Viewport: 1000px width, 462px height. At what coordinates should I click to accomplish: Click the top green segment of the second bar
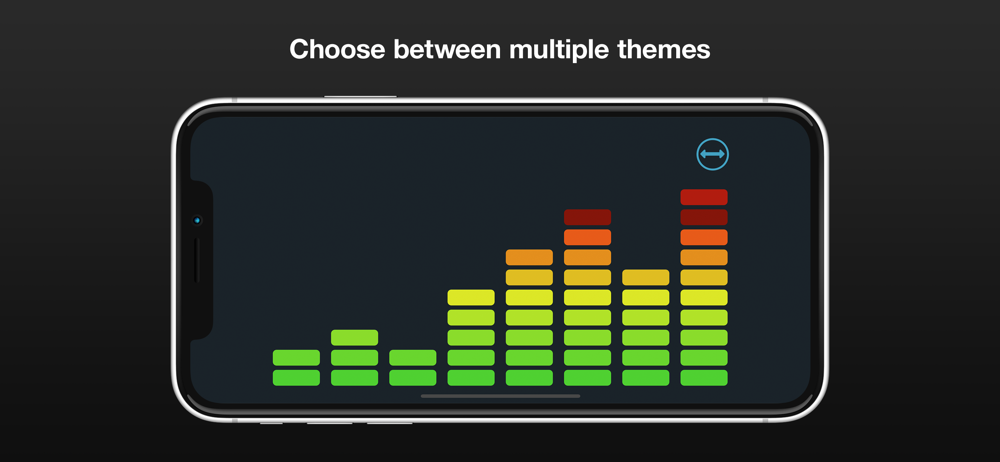coord(354,337)
